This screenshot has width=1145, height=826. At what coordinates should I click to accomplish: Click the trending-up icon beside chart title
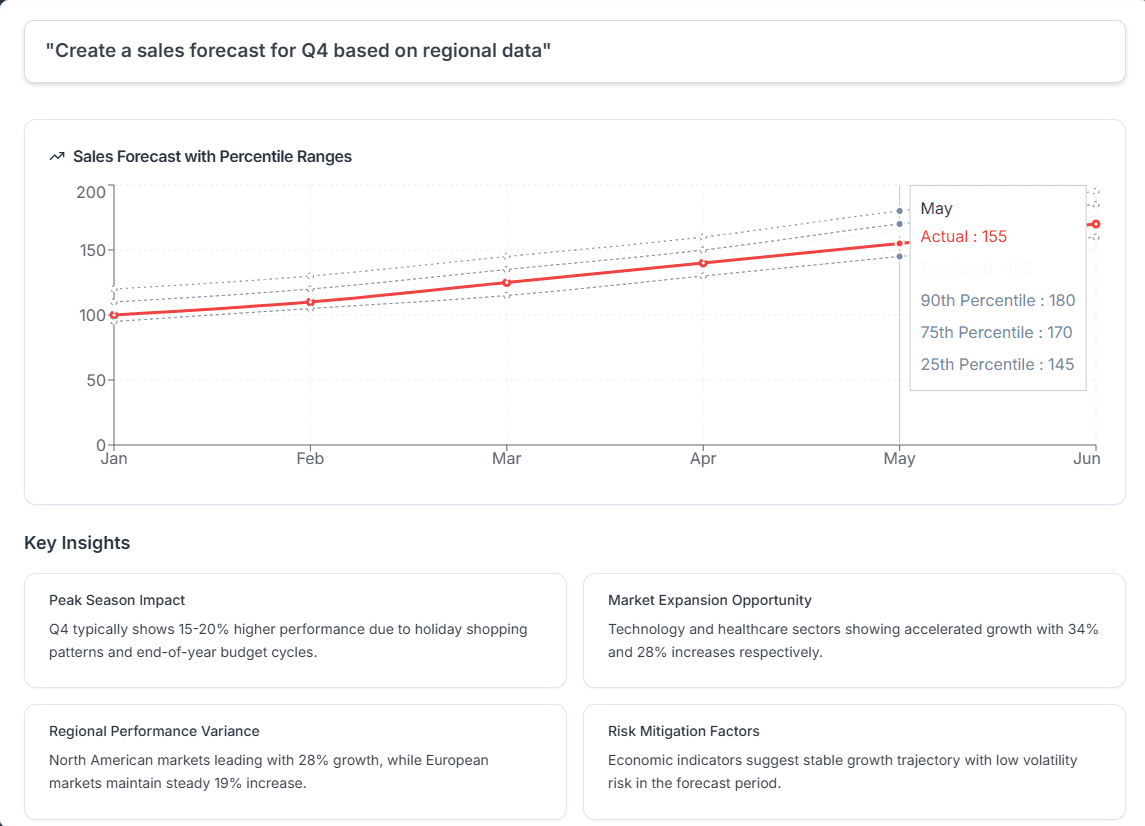(x=57, y=157)
